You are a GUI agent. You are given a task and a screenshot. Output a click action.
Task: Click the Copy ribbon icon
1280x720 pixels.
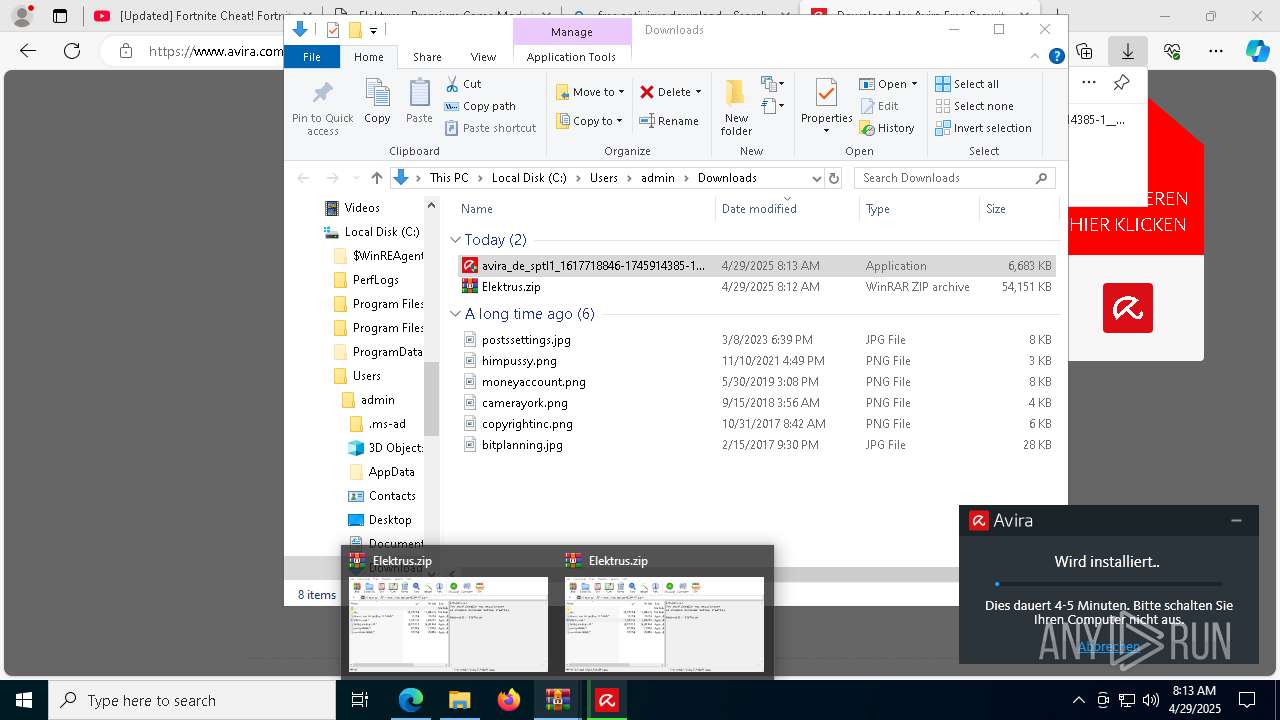coord(377,100)
